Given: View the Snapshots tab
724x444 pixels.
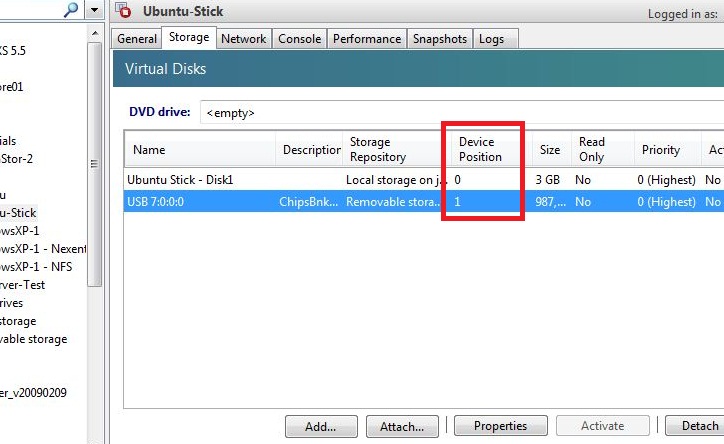Looking at the screenshot, I should [439, 39].
